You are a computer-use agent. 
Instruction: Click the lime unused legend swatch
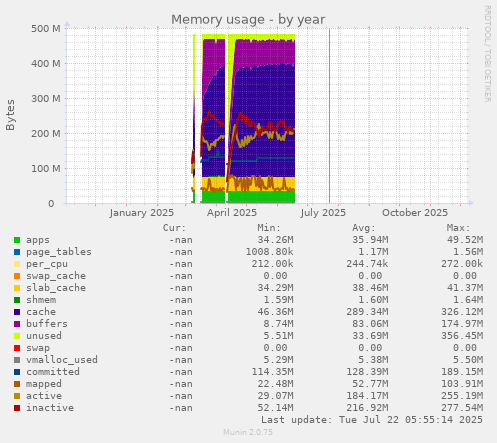tap(17, 336)
